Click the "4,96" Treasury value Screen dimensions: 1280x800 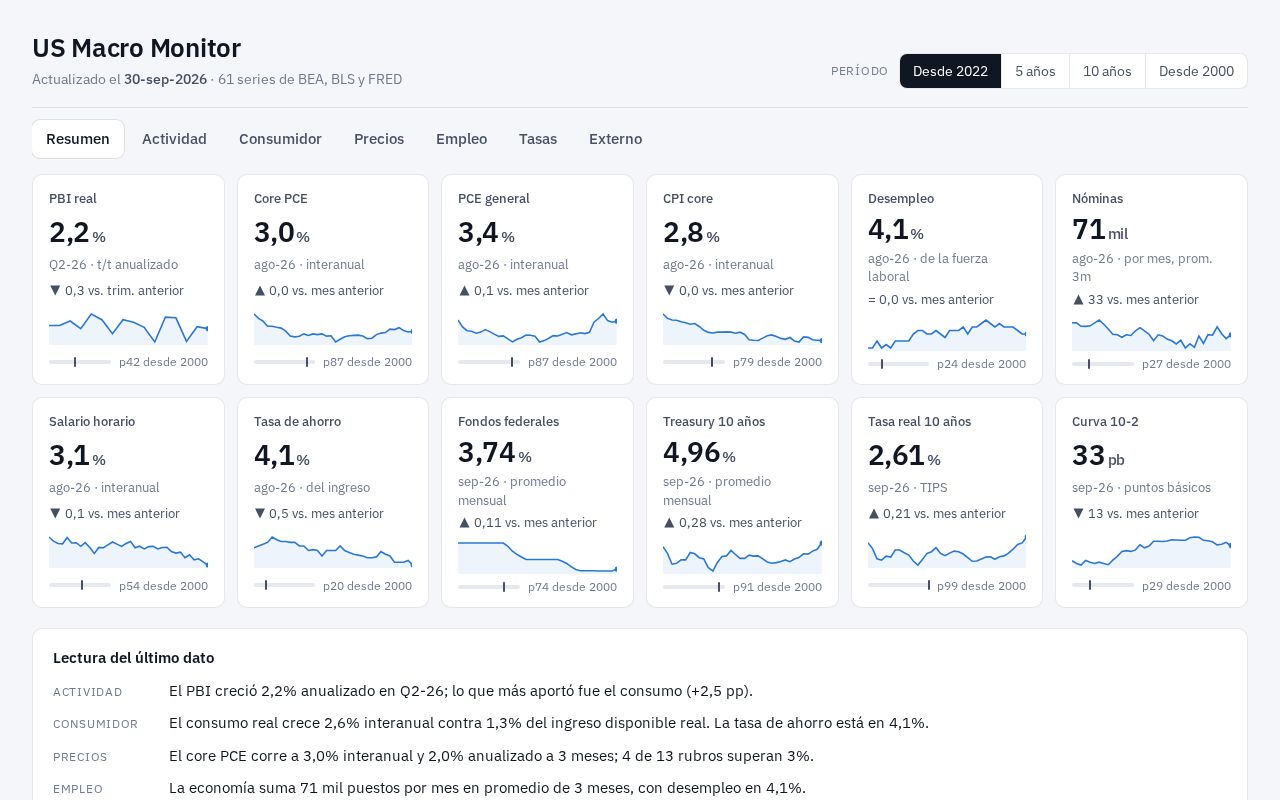point(692,452)
